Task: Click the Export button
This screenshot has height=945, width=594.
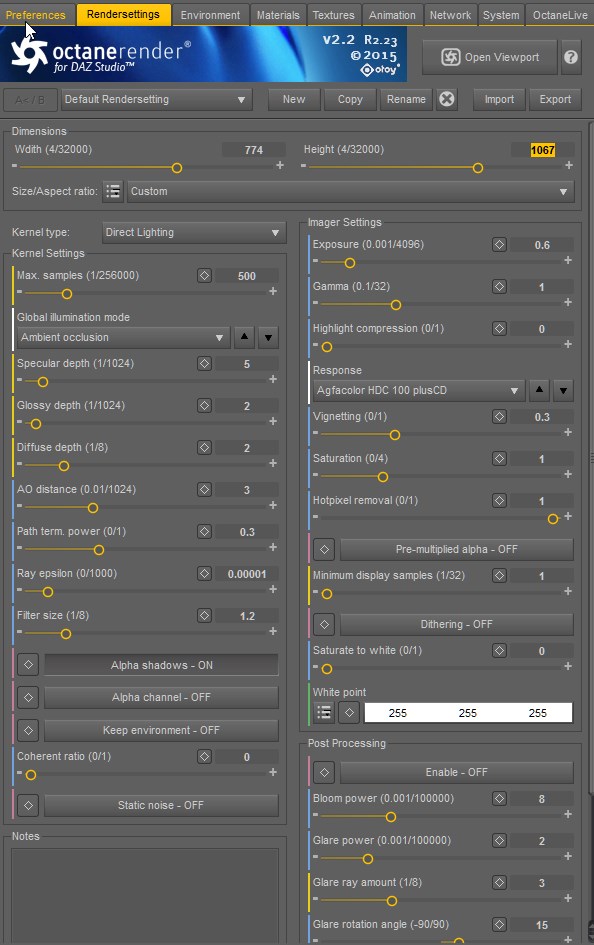Action: tap(555, 99)
